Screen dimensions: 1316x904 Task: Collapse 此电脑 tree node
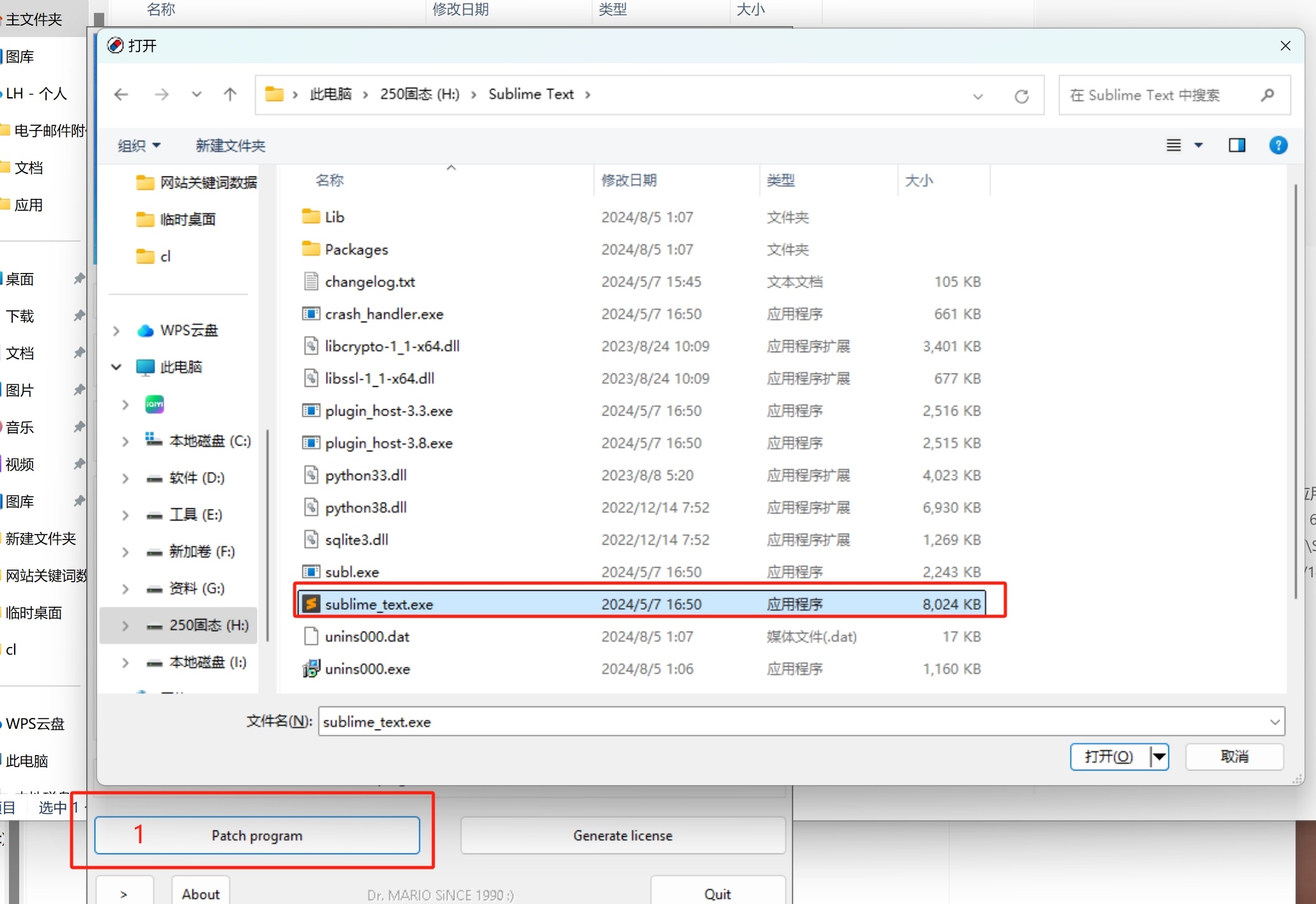coord(116,367)
